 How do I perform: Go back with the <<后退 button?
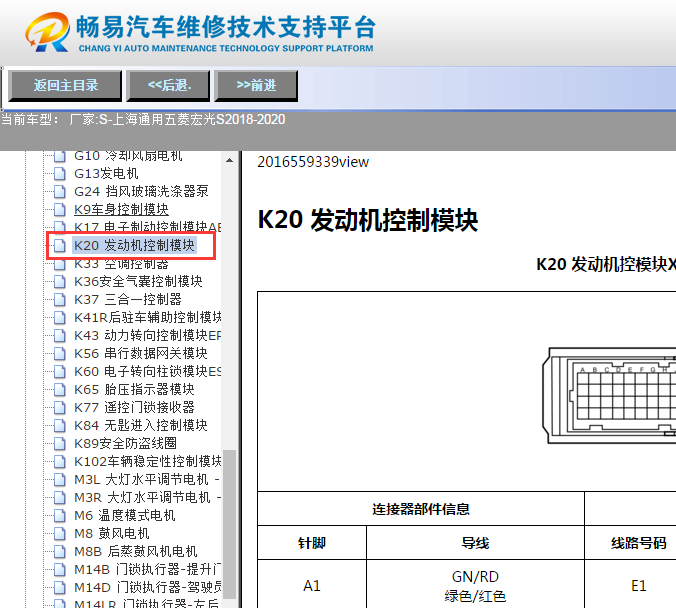click(168, 86)
